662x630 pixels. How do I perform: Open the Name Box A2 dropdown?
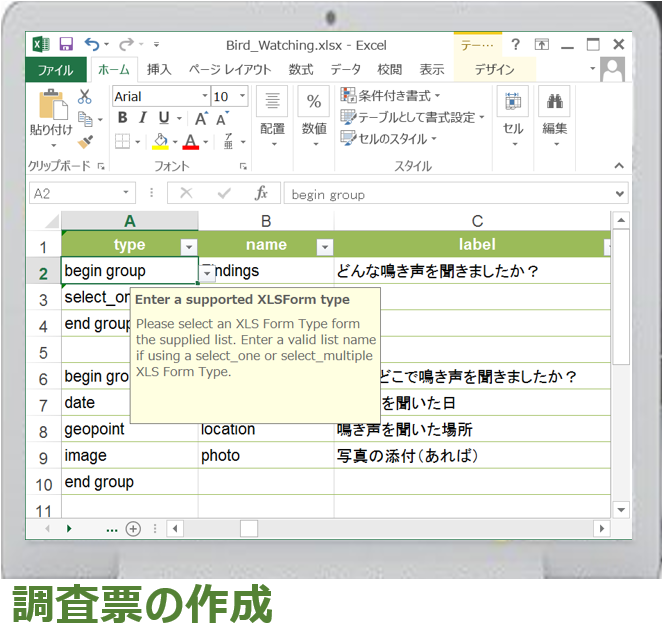(x=126, y=193)
